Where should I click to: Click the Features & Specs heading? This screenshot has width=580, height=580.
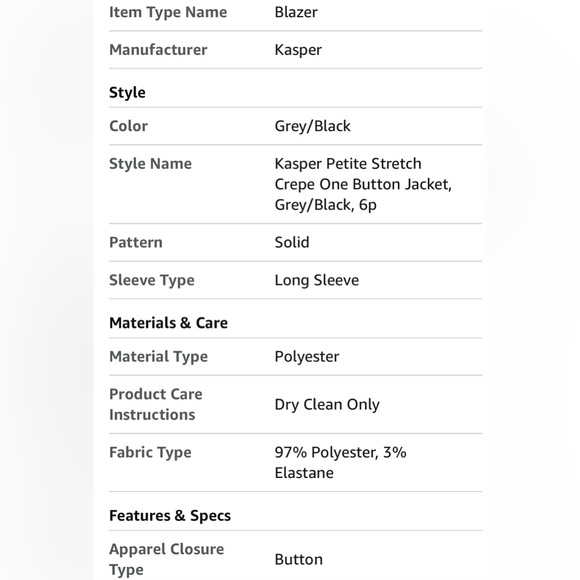(170, 516)
